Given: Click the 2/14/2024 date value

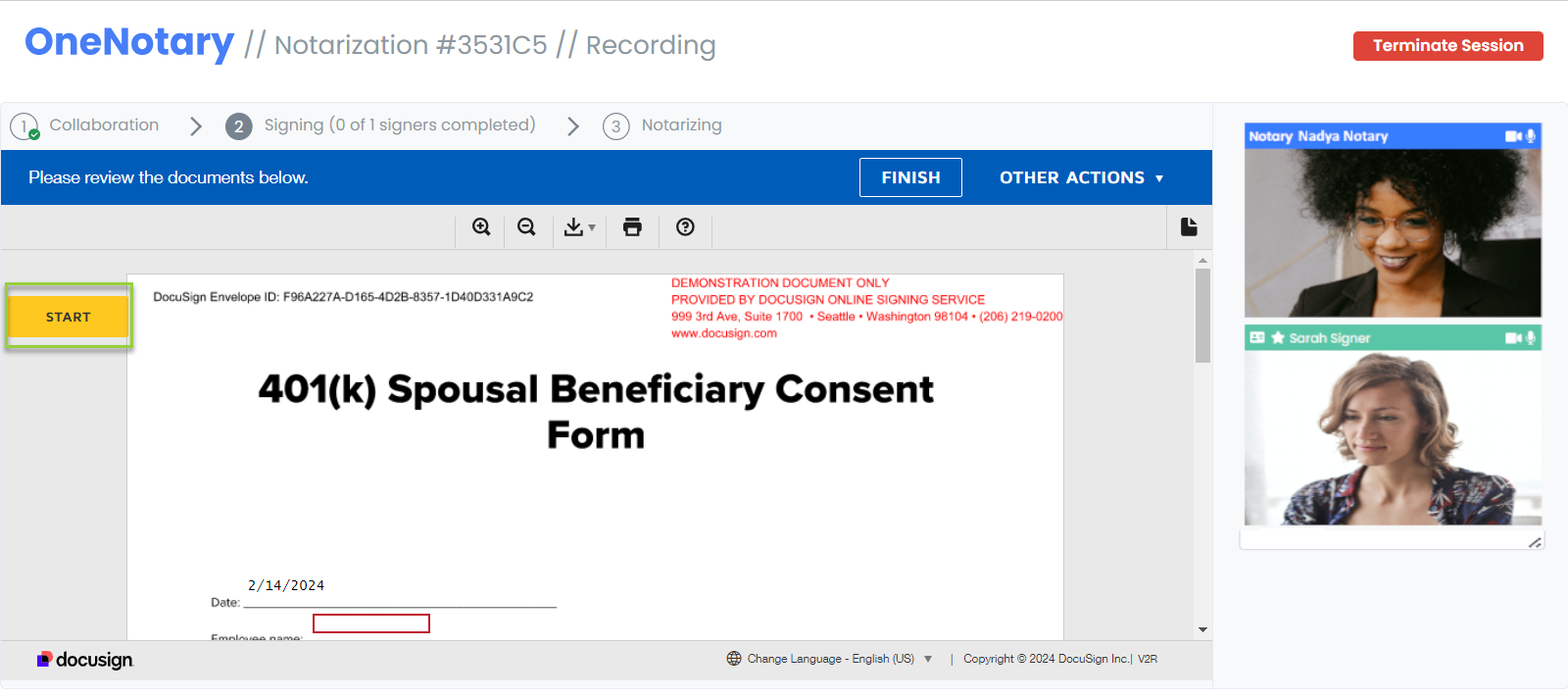Looking at the screenshot, I should [x=286, y=585].
